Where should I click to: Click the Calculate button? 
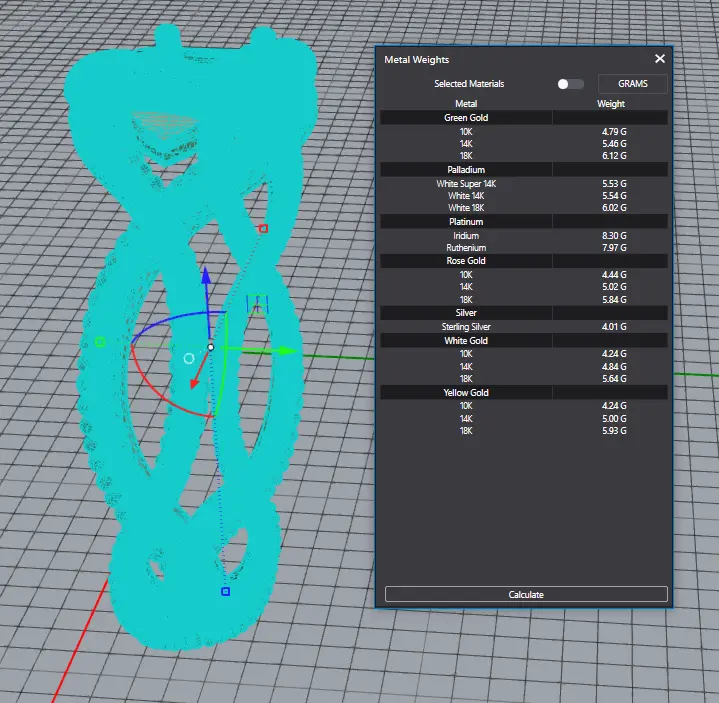(x=526, y=594)
